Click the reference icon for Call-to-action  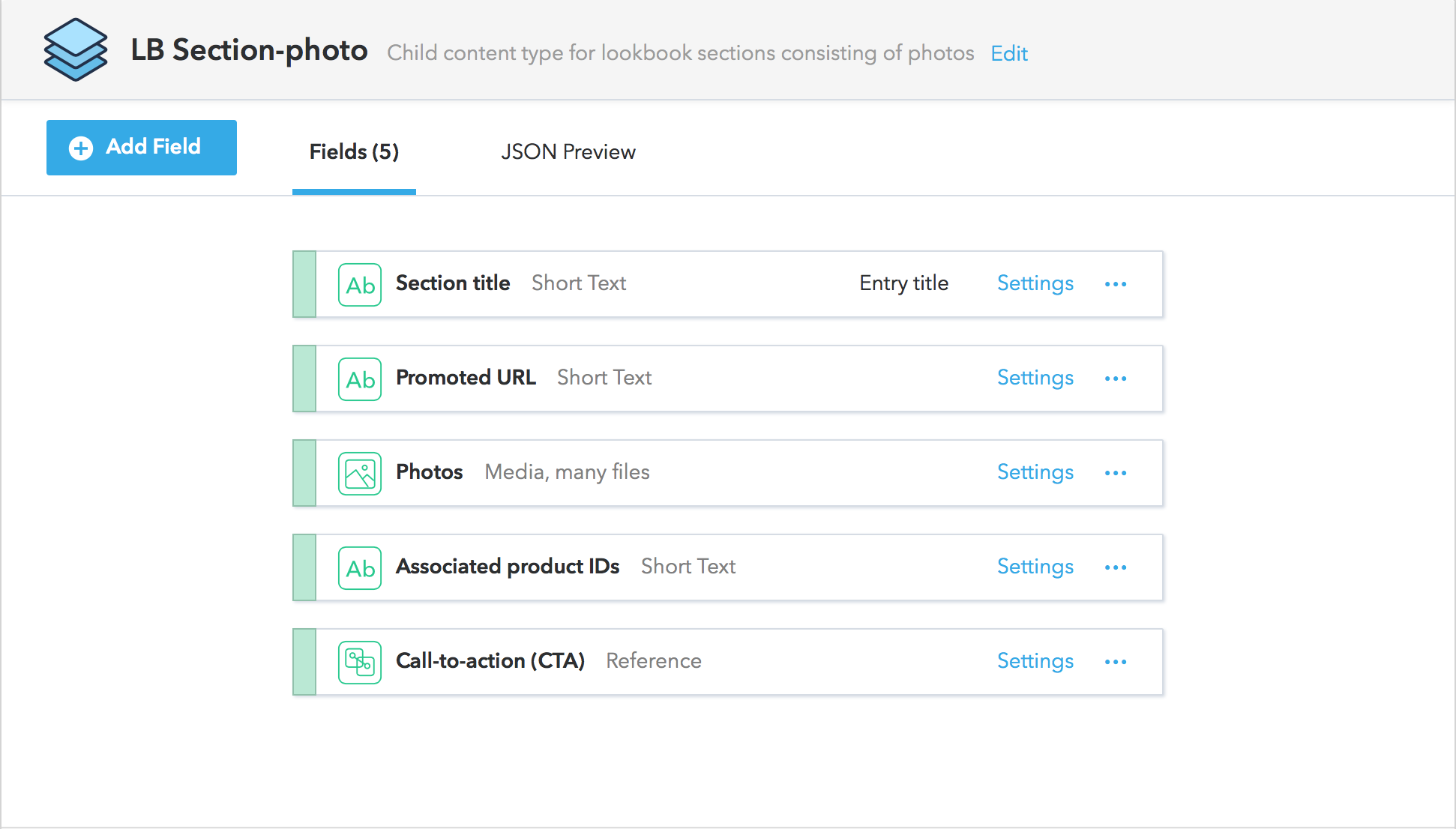coord(360,663)
